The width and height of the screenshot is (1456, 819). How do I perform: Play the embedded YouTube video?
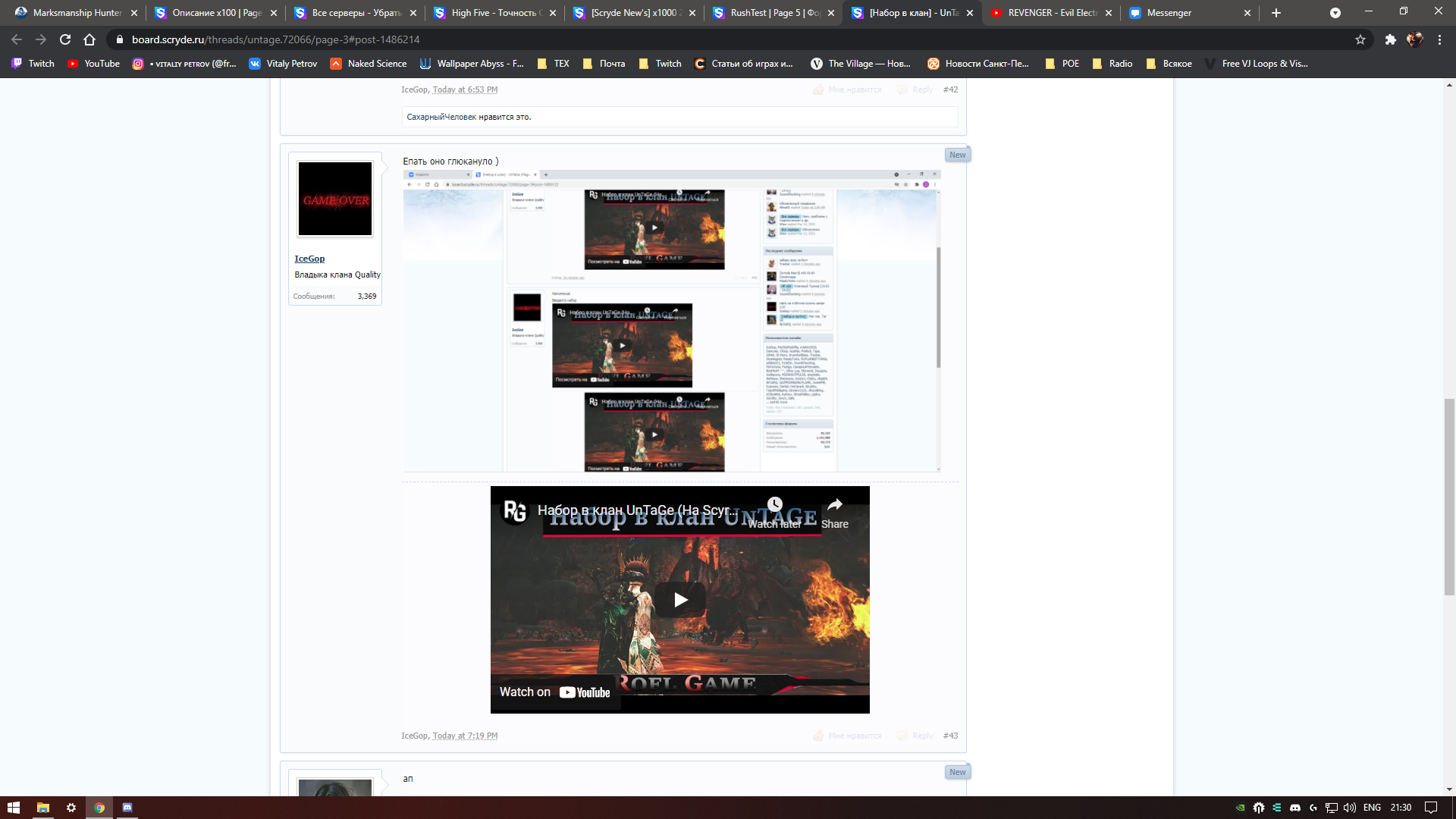tap(680, 600)
